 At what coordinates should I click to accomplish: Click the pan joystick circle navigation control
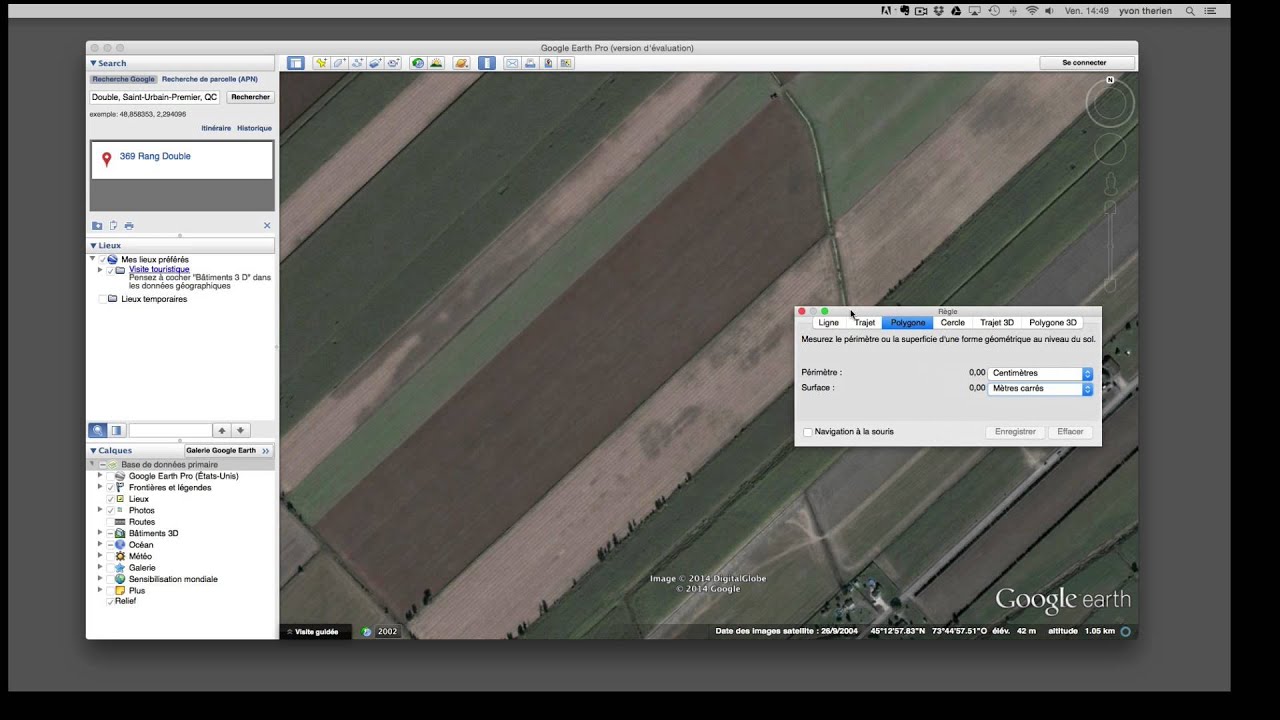(1110, 150)
